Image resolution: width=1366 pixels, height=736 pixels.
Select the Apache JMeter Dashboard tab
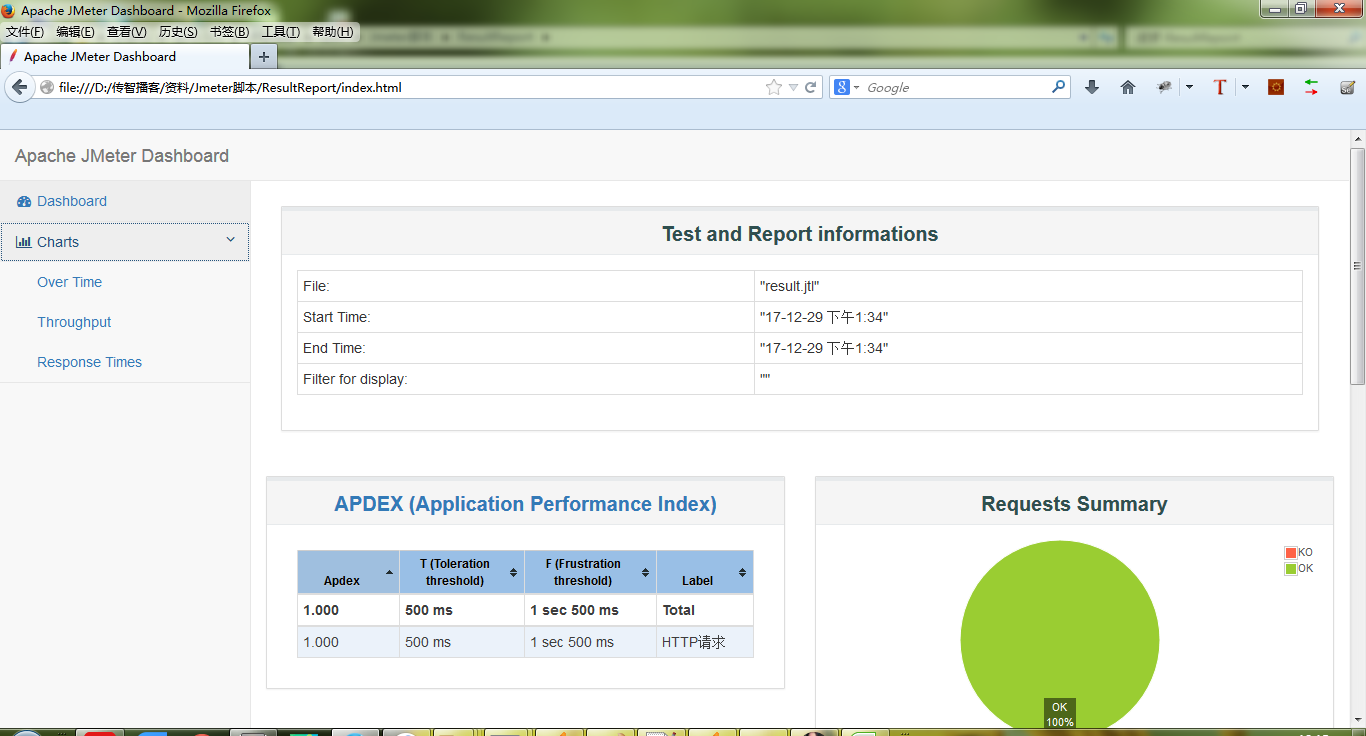click(x=125, y=56)
